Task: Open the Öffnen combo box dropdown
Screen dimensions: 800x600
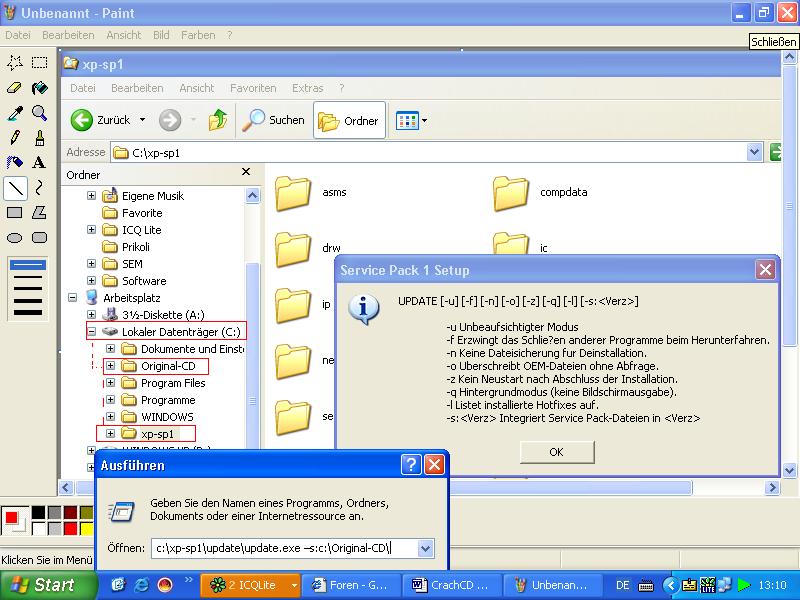Action: [426, 548]
